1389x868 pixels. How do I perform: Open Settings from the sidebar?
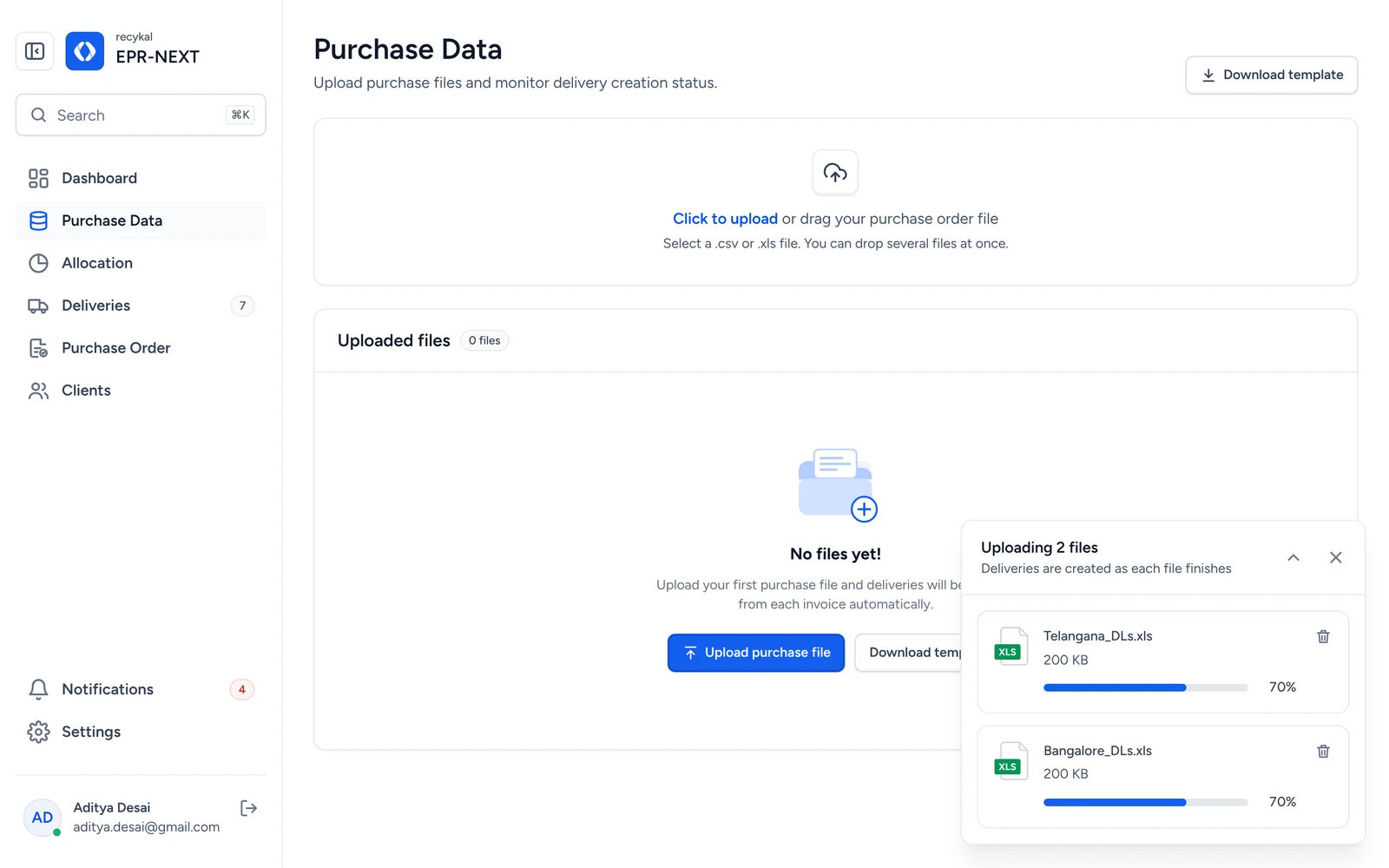[x=141, y=732]
